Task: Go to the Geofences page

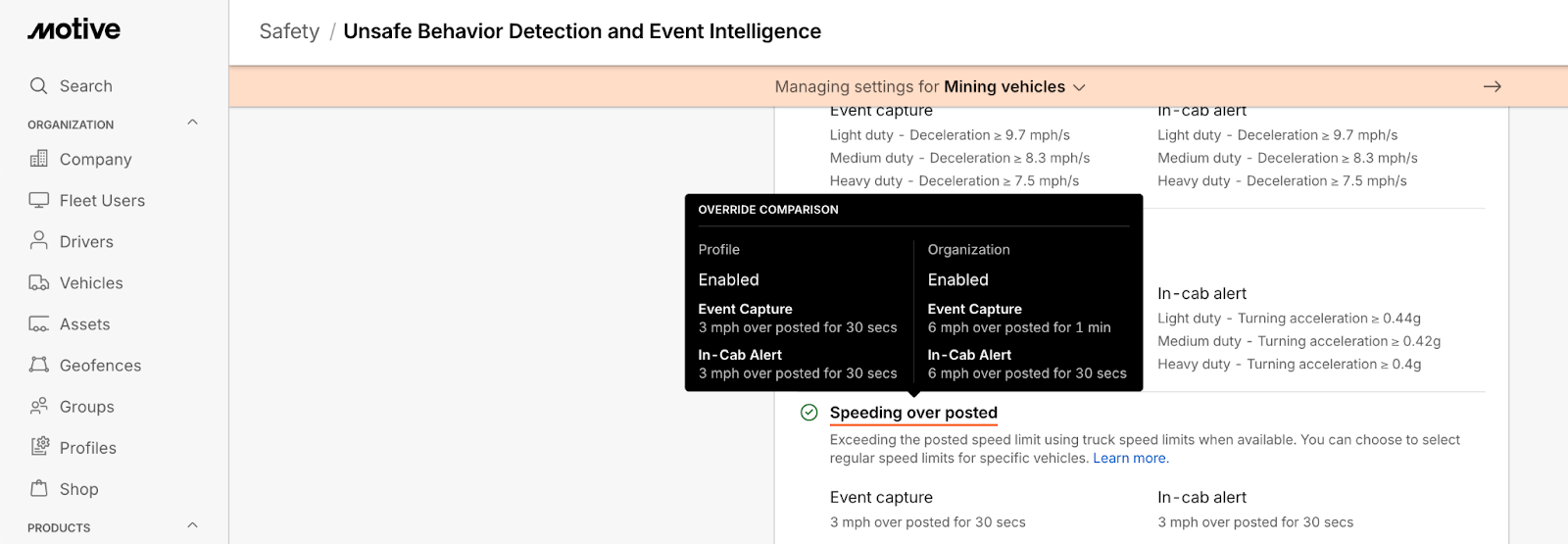Action: tap(100, 366)
